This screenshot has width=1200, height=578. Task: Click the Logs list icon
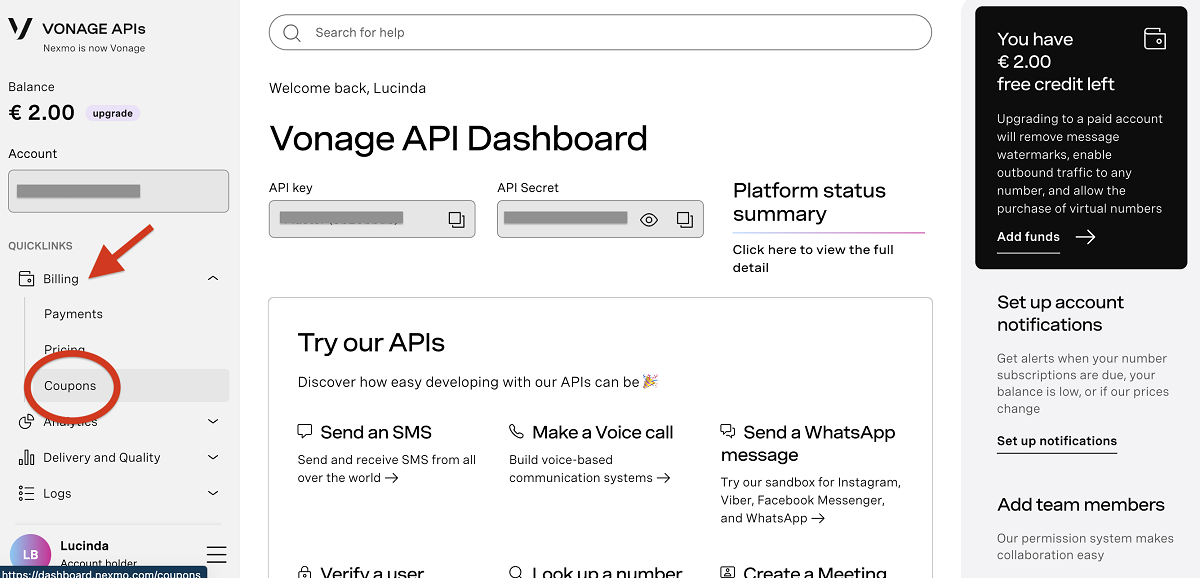tap(26, 494)
